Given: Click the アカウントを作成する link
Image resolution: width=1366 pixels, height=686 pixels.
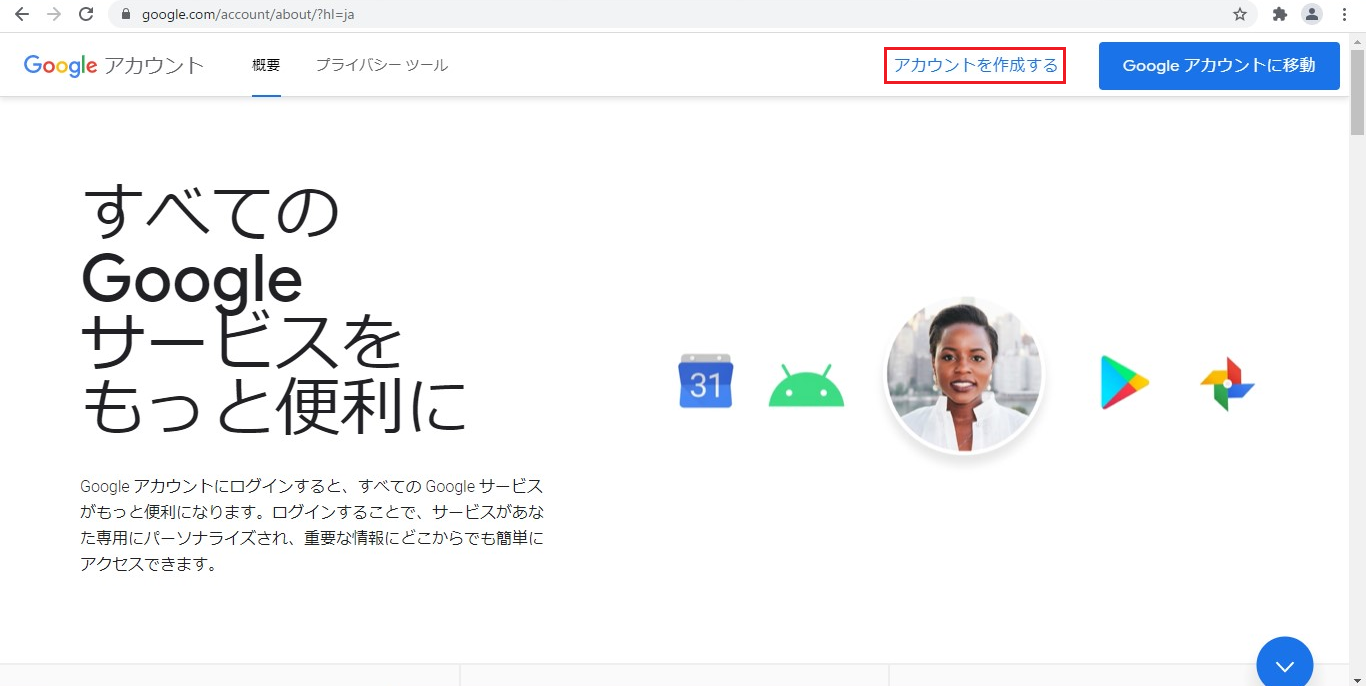Looking at the screenshot, I should click(x=975, y=65).
